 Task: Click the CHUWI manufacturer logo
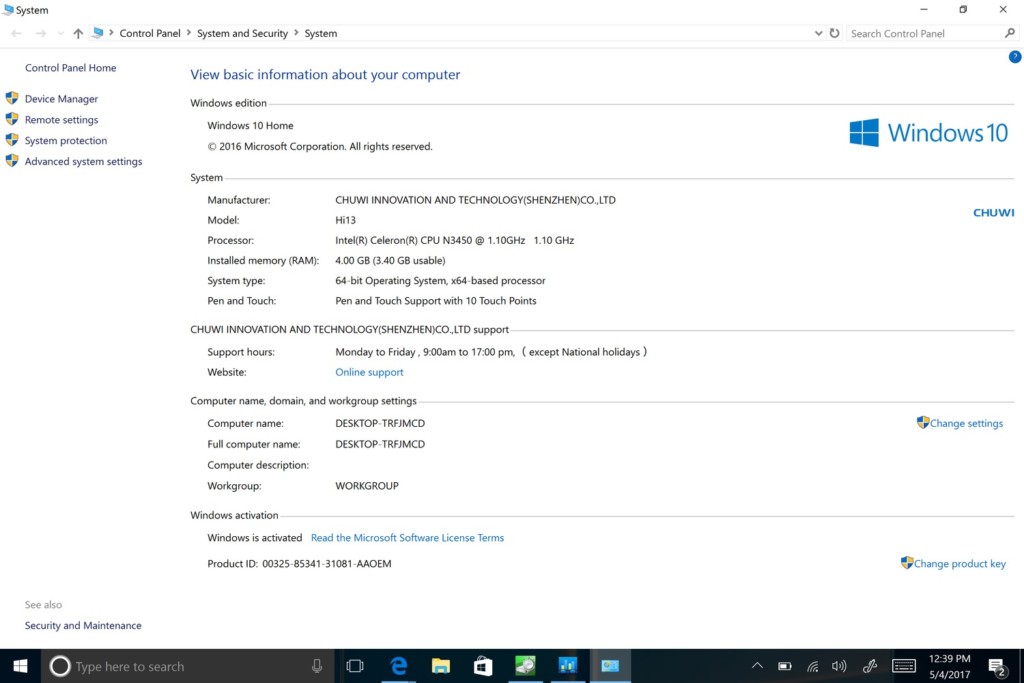[993, 213]
